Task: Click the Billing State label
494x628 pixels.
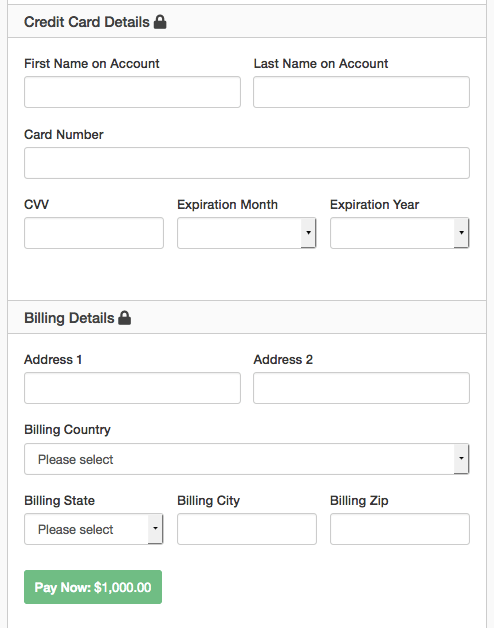Action: (x=59, y=501)
